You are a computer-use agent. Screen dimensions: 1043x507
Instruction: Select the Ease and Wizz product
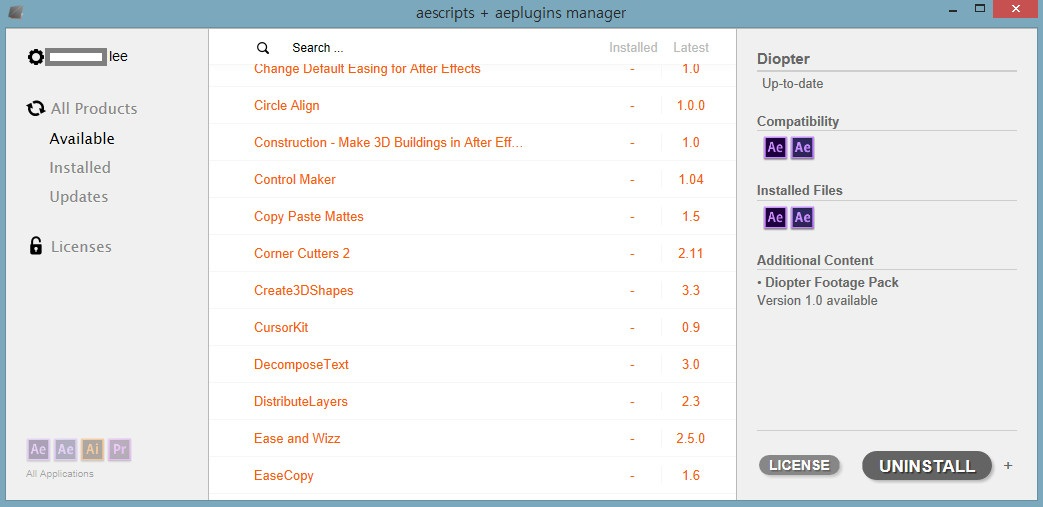coord(297,438)
